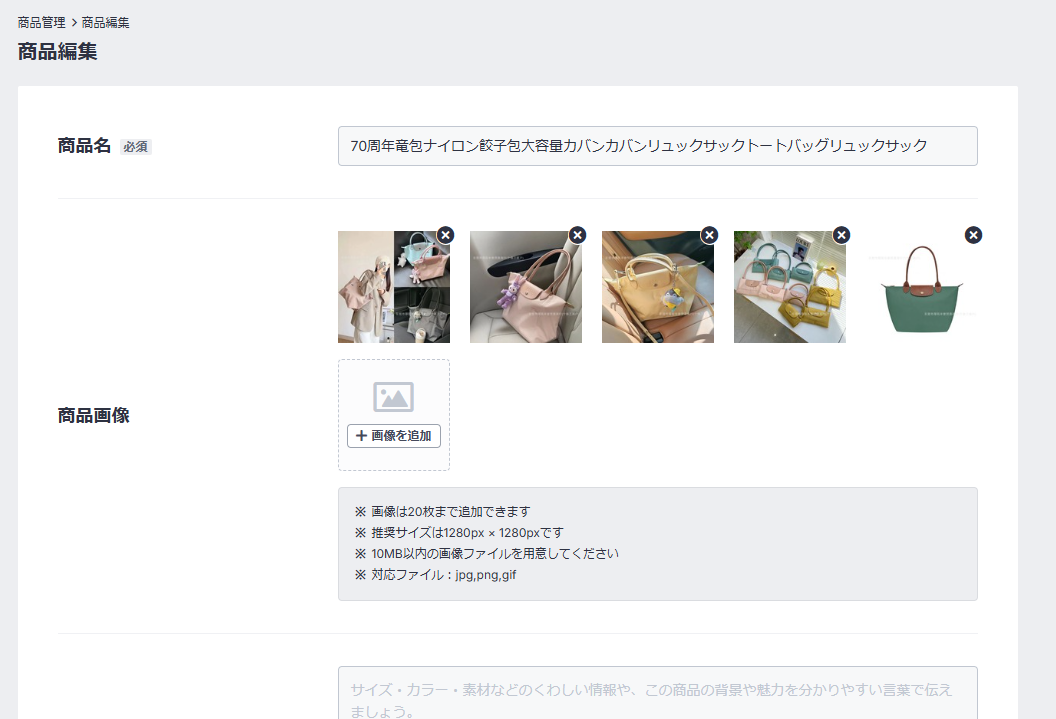Remove the woman-with-bag collage image
Screen dimensions: 1056x719
pyautogui.click(x=445, y=235)
